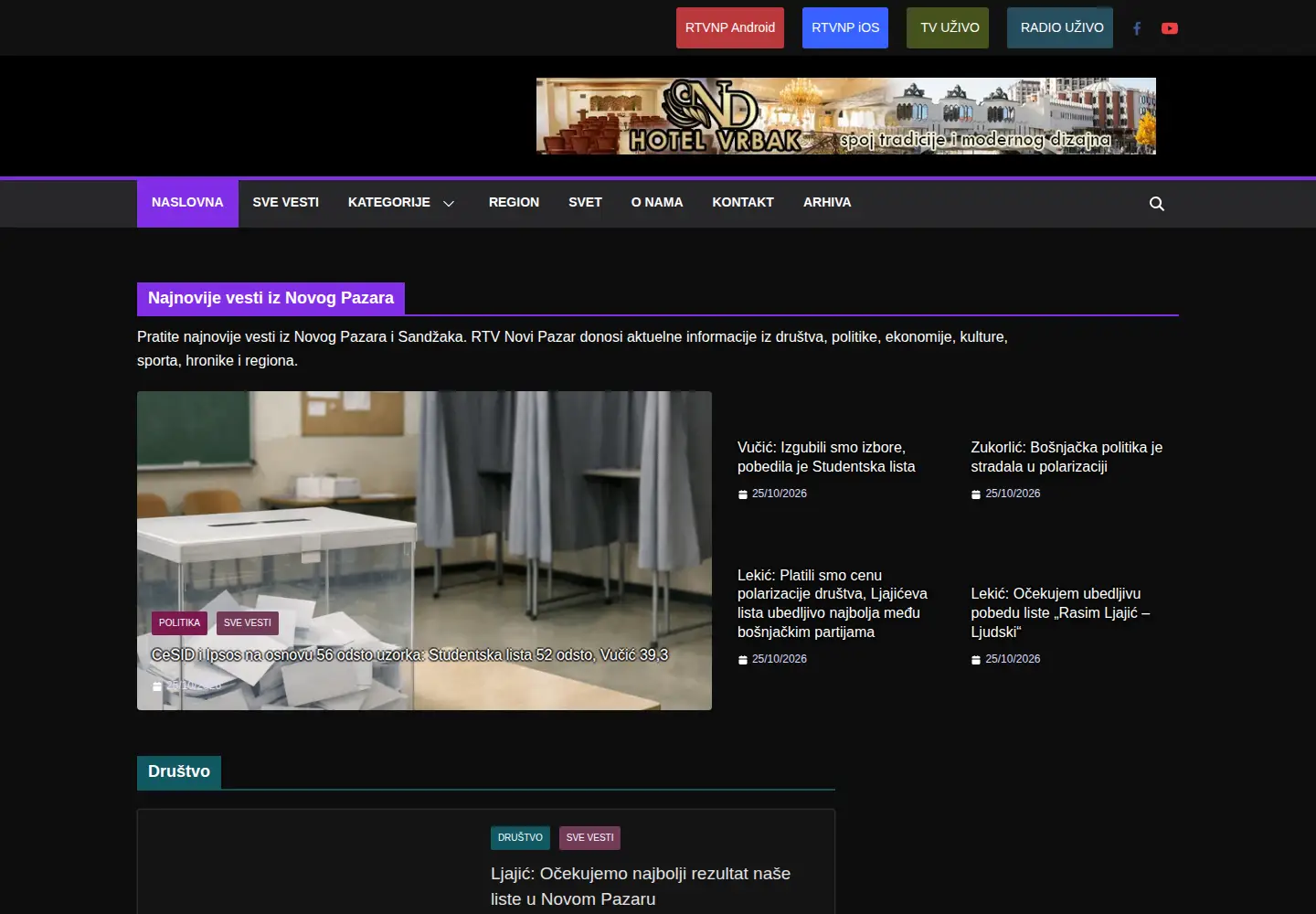Click the 25/10/2026 date under Vučić headline
This screenshot has height=914, width=1316.
coord(780,494)
